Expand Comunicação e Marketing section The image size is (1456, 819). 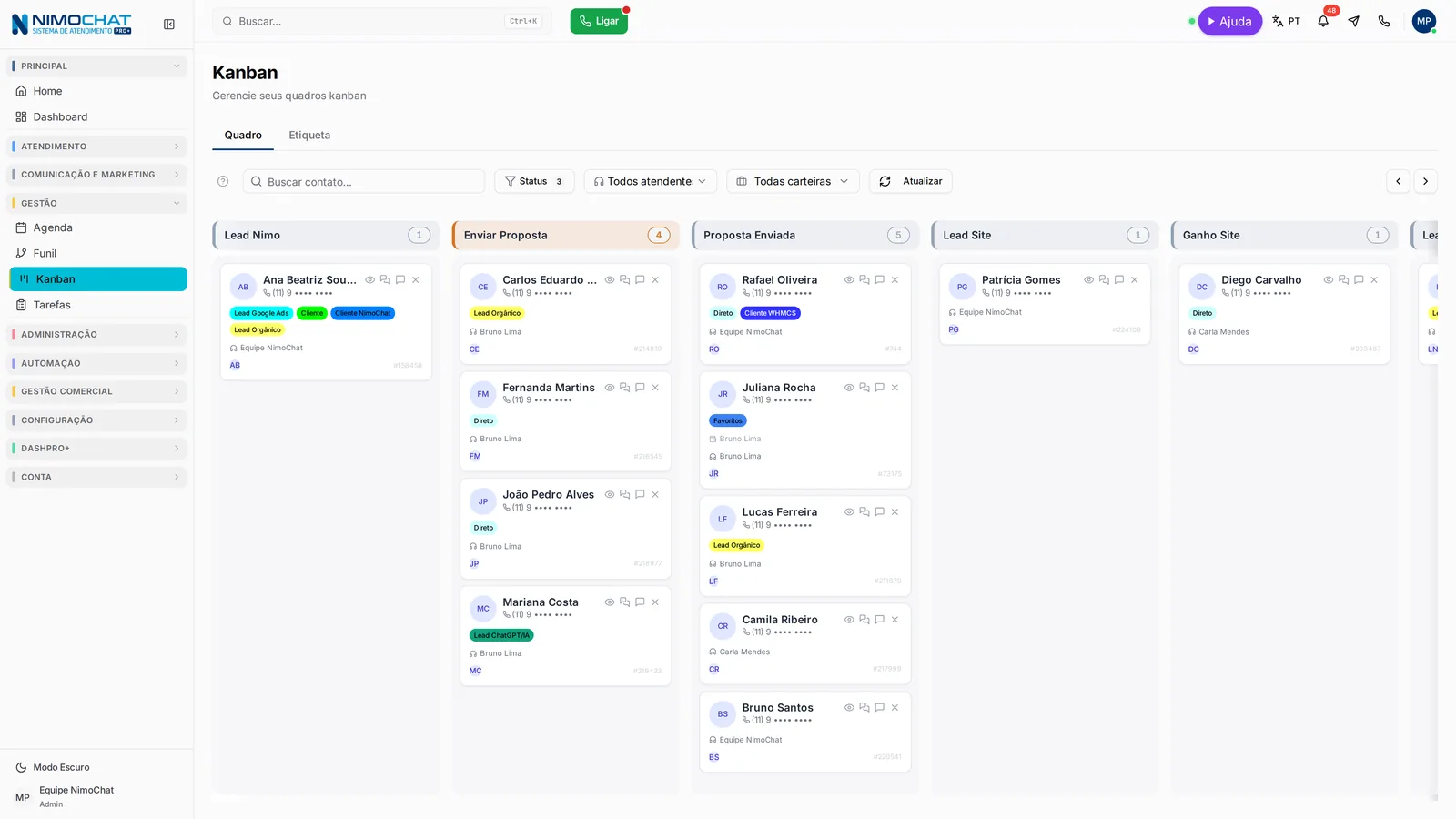97,175
